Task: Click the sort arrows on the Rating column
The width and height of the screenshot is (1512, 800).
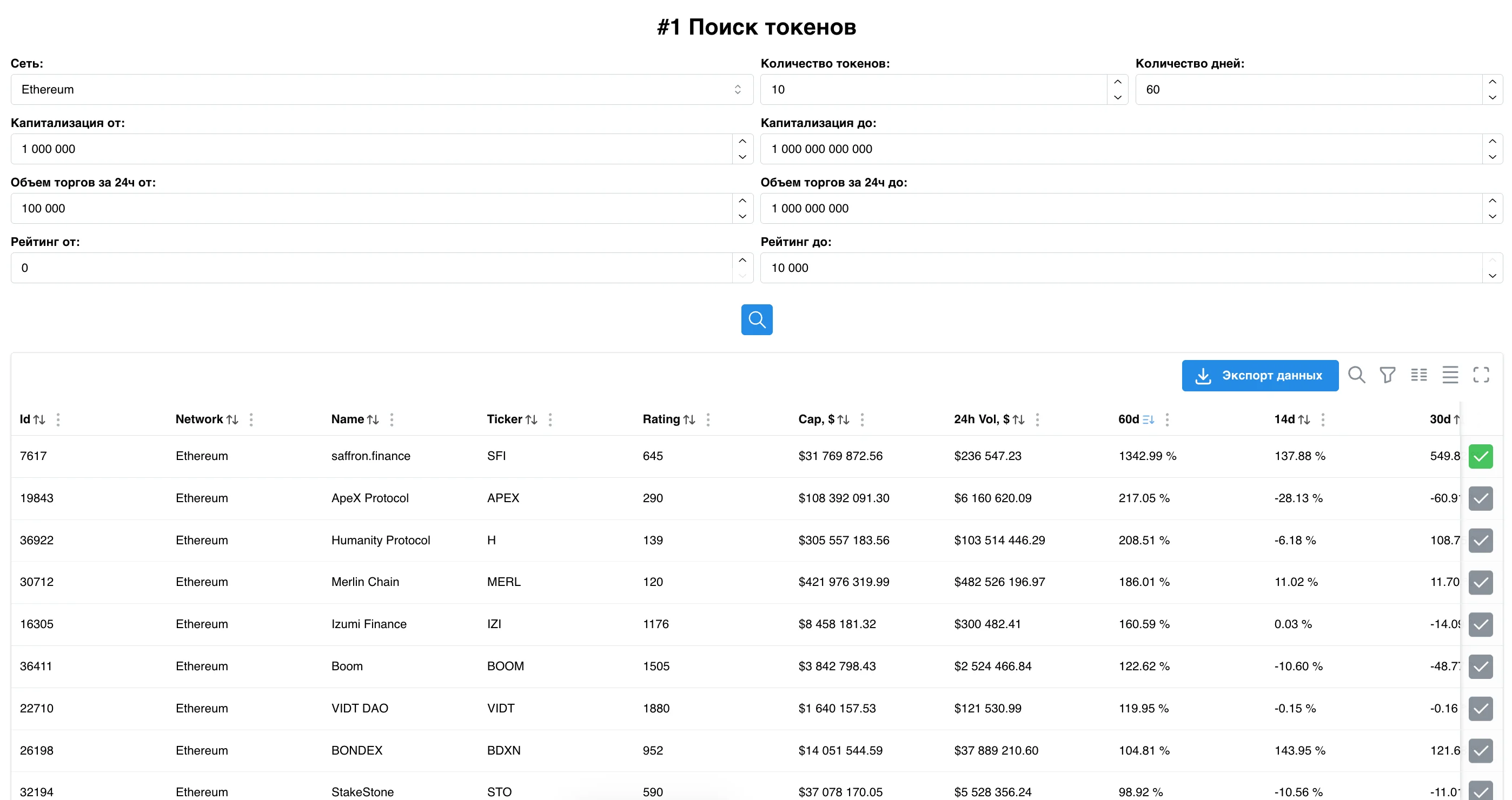Action: 689,419
